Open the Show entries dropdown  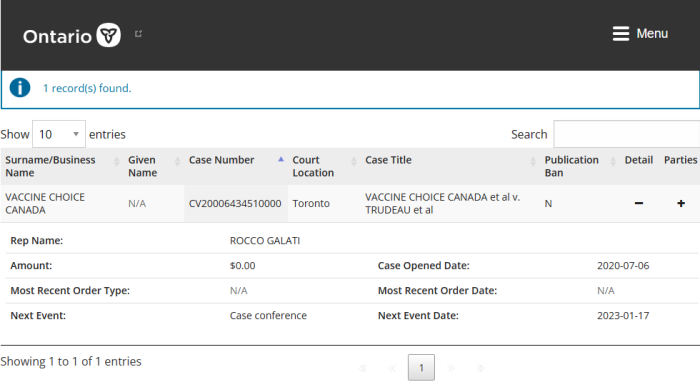59,134
